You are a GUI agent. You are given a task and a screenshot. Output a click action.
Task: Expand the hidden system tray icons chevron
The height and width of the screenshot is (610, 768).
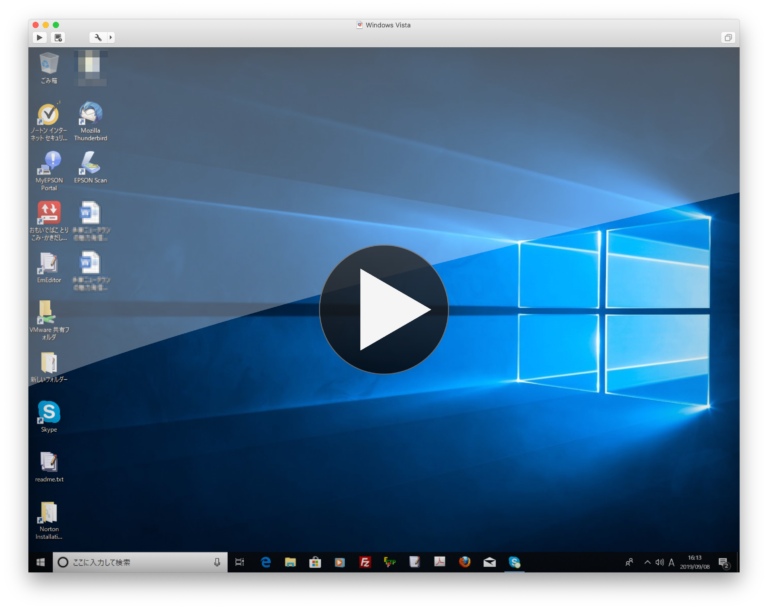click(647, 562)
